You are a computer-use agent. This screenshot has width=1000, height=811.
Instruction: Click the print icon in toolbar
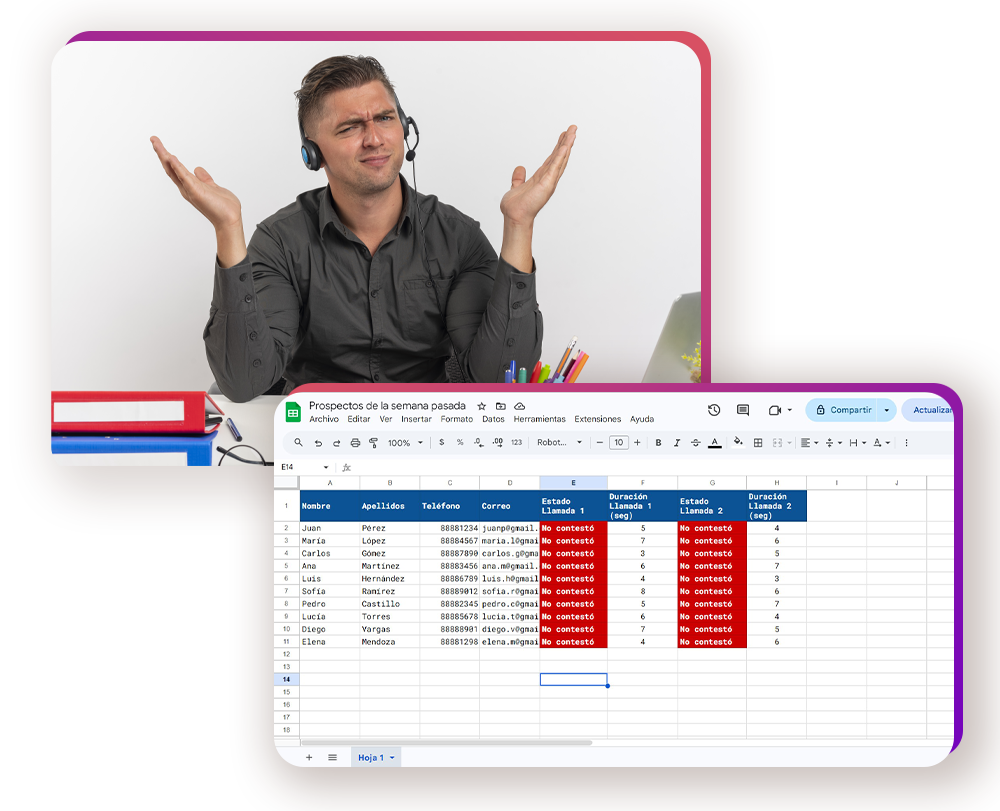(355, 443)
